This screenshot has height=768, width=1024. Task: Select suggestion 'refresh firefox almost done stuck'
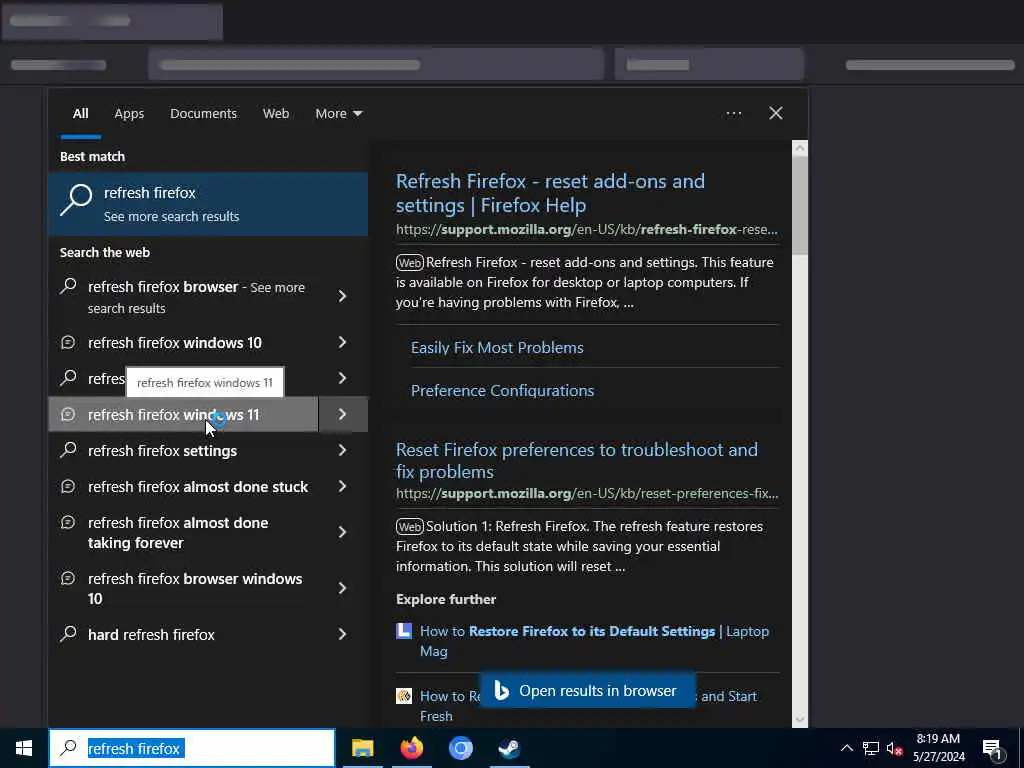(183, 487)
